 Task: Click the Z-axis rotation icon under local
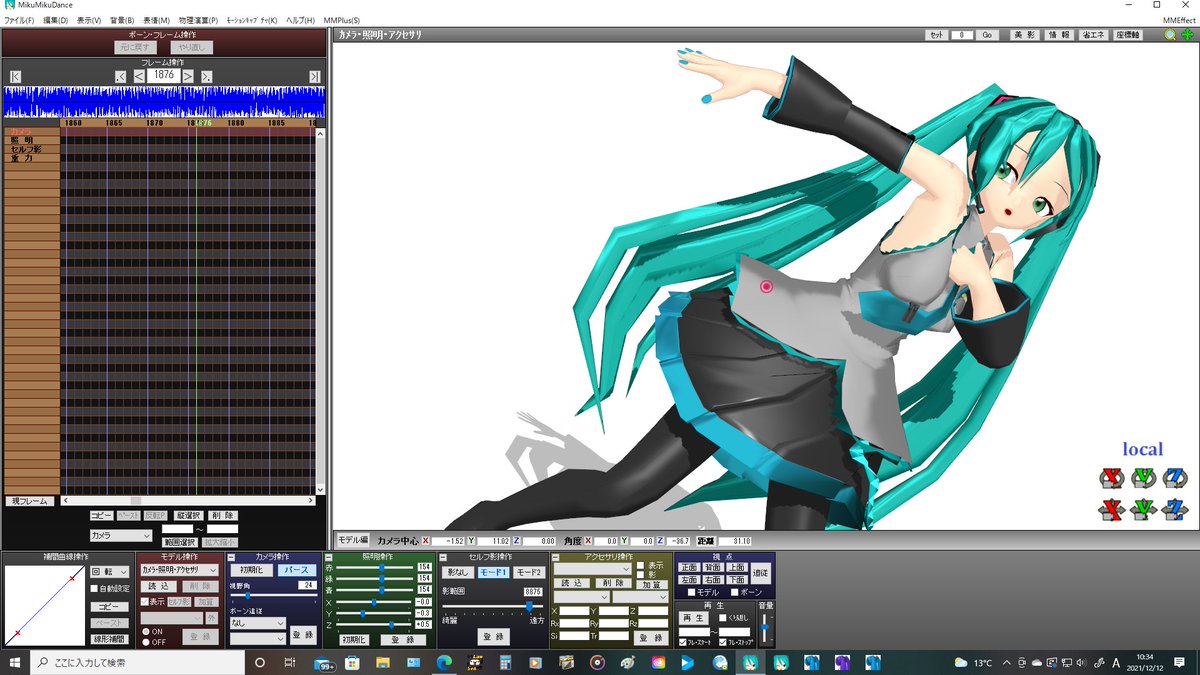click(1174, 477)
